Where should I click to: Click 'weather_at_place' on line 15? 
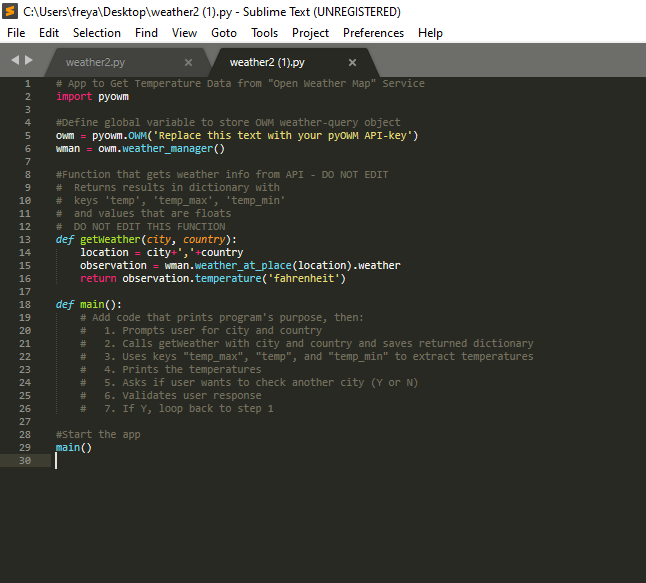click(243, 266)
